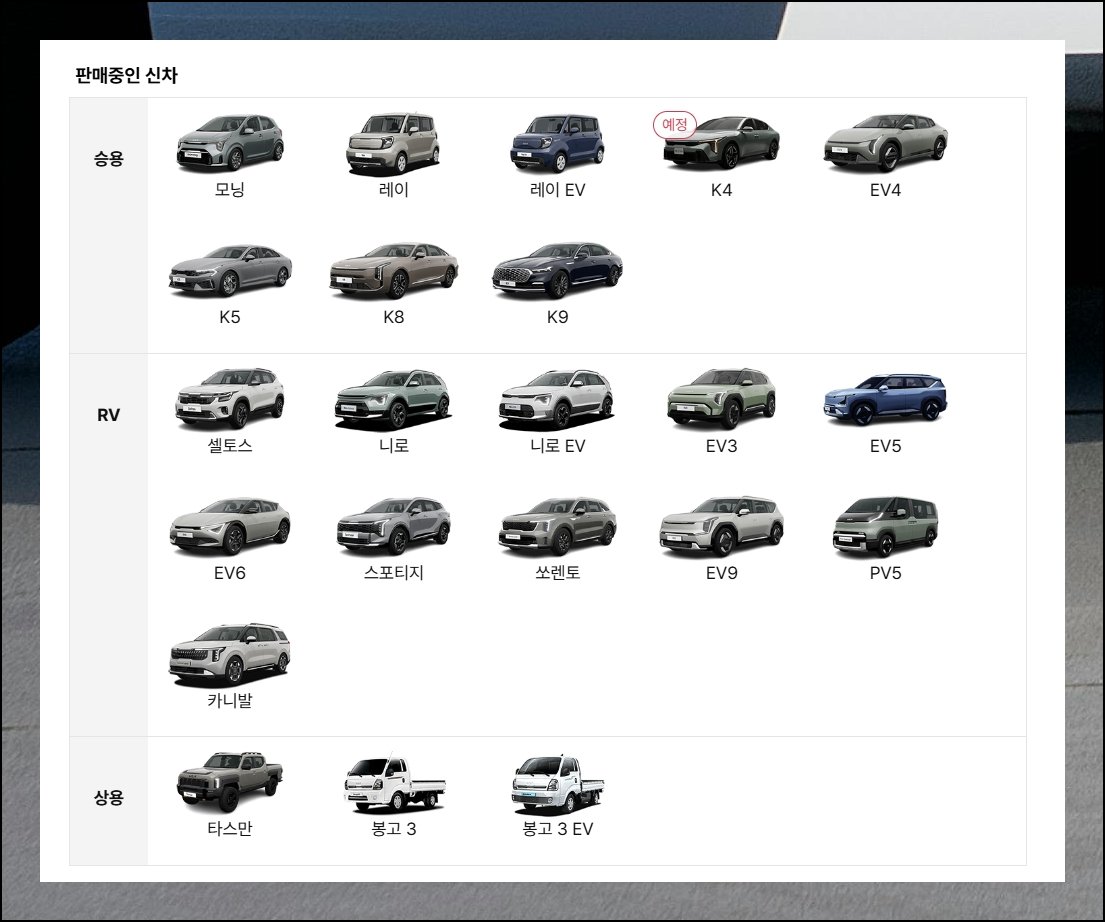Click the 스포티지 name label
1105x922 pixels.
point(393,573)
